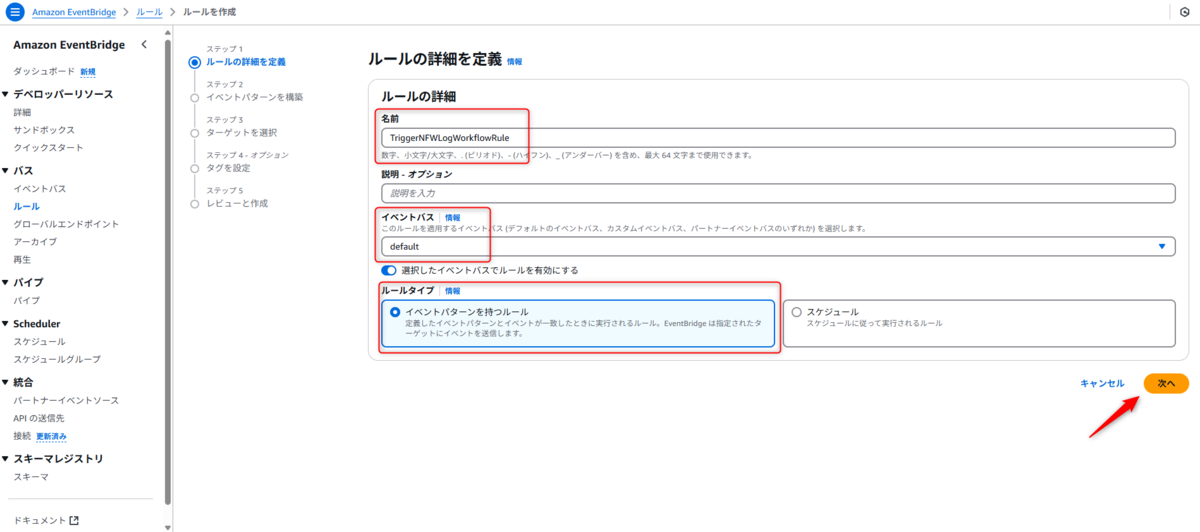Open 接続 in the sidebar
Viewport: 1200px width, 532px height.
tap(22, 436)
